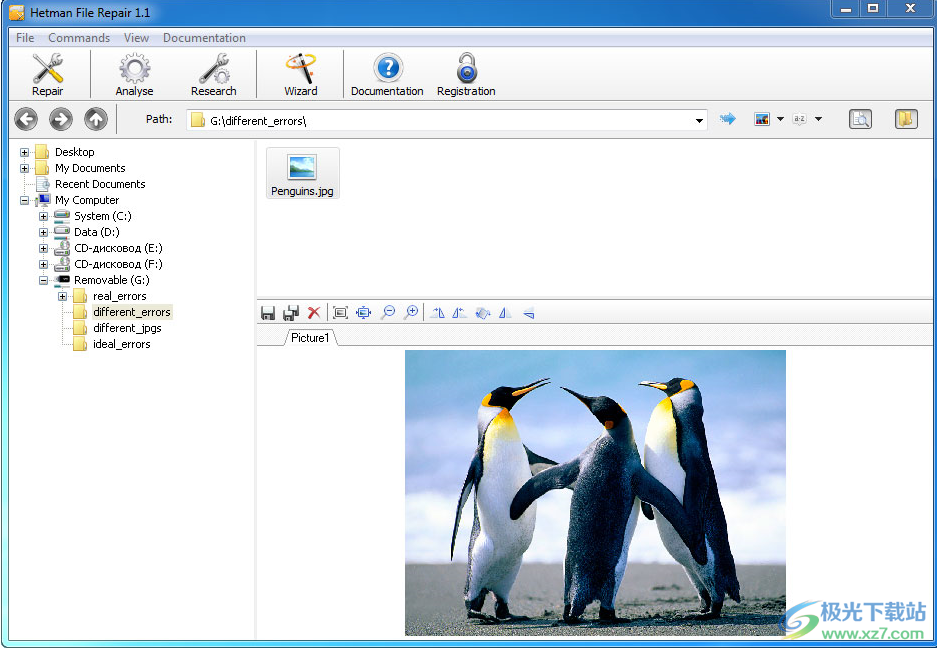Expand the Desktop tree node

click(25, 152)
